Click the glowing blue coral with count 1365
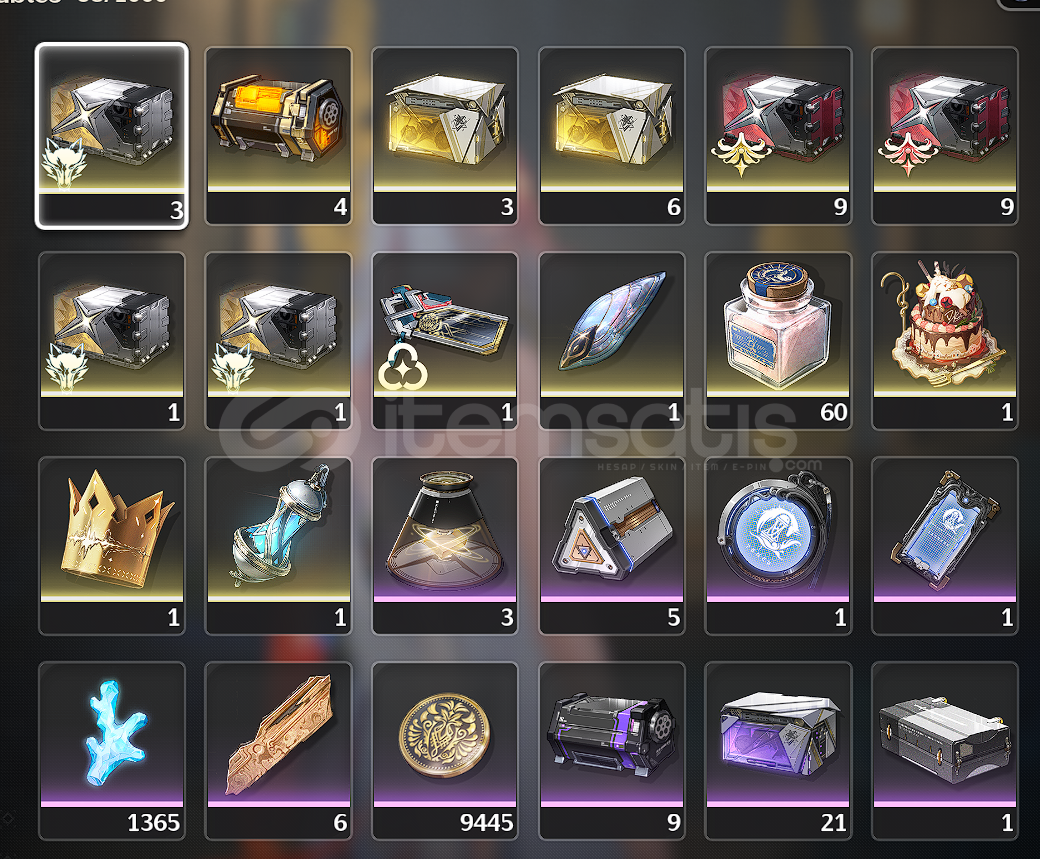Screen dimensions: 1040x859 [x=111, y=751]
